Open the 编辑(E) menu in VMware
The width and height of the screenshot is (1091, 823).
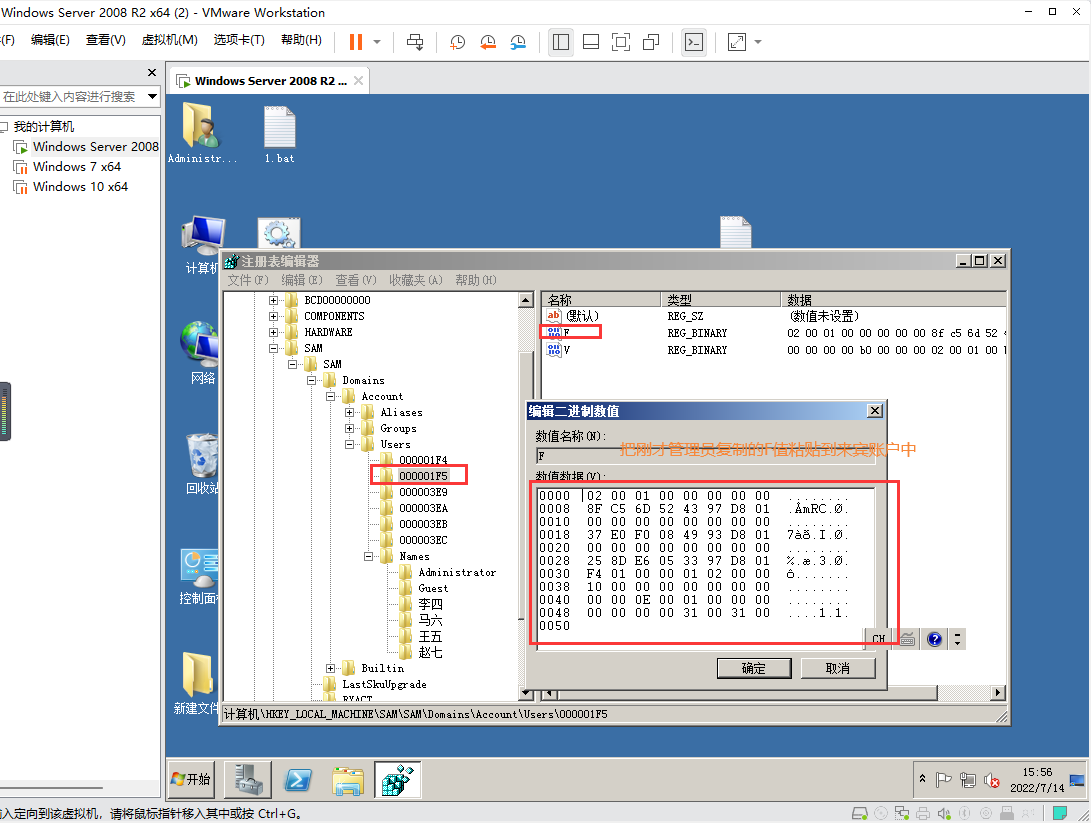pyautogui.click(x=50, y=40)
